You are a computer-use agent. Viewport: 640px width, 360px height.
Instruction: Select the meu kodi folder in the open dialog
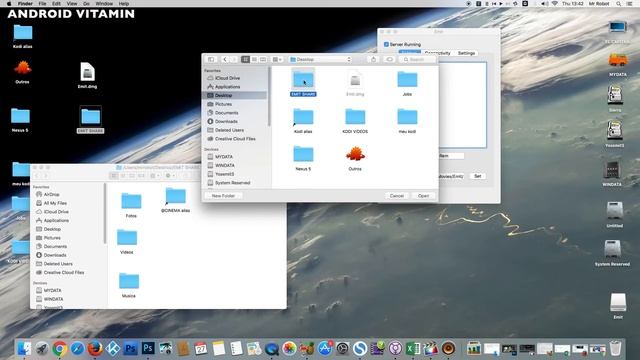(407, 120)
